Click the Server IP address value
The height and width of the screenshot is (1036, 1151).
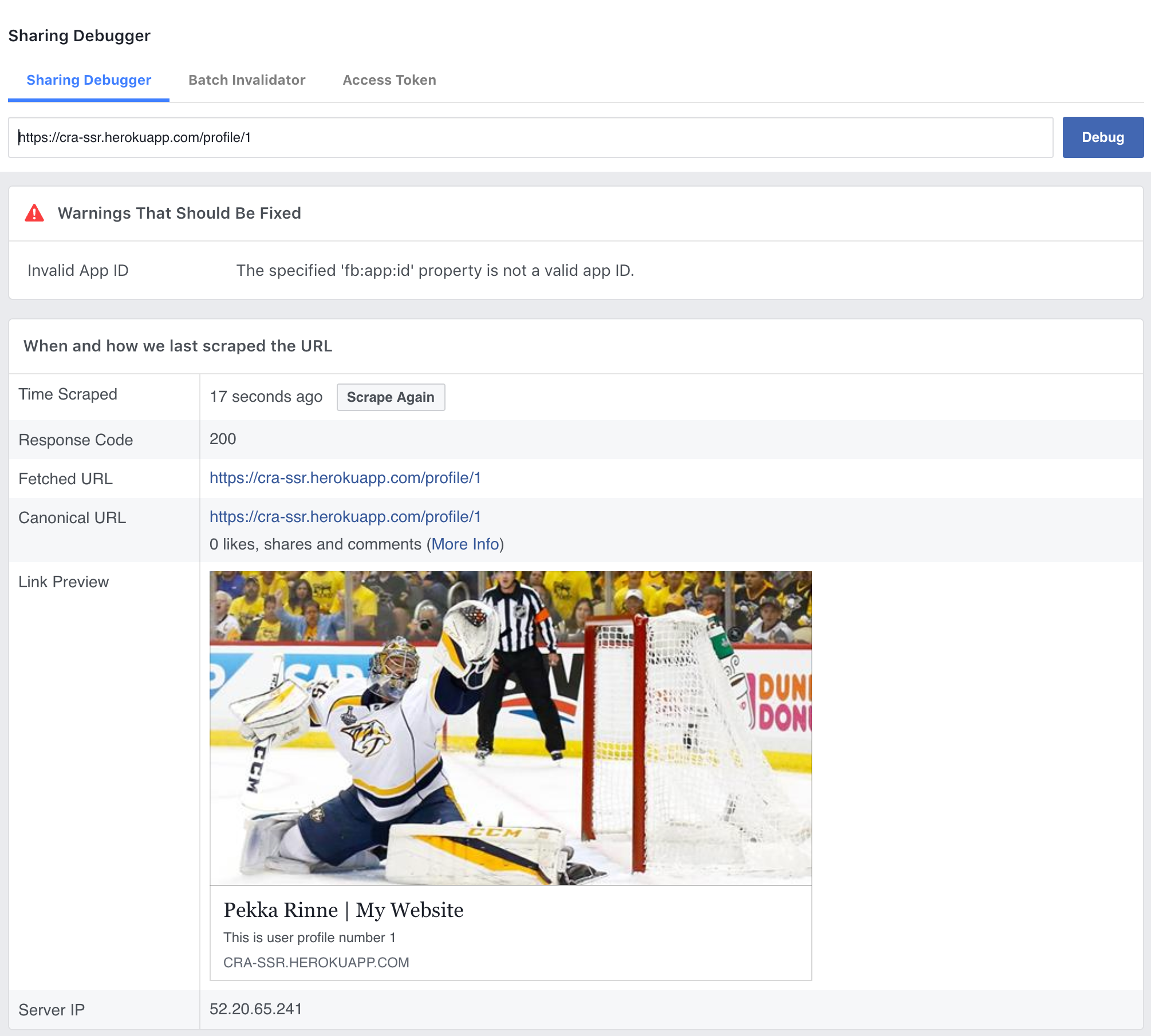coord(255,1009)
